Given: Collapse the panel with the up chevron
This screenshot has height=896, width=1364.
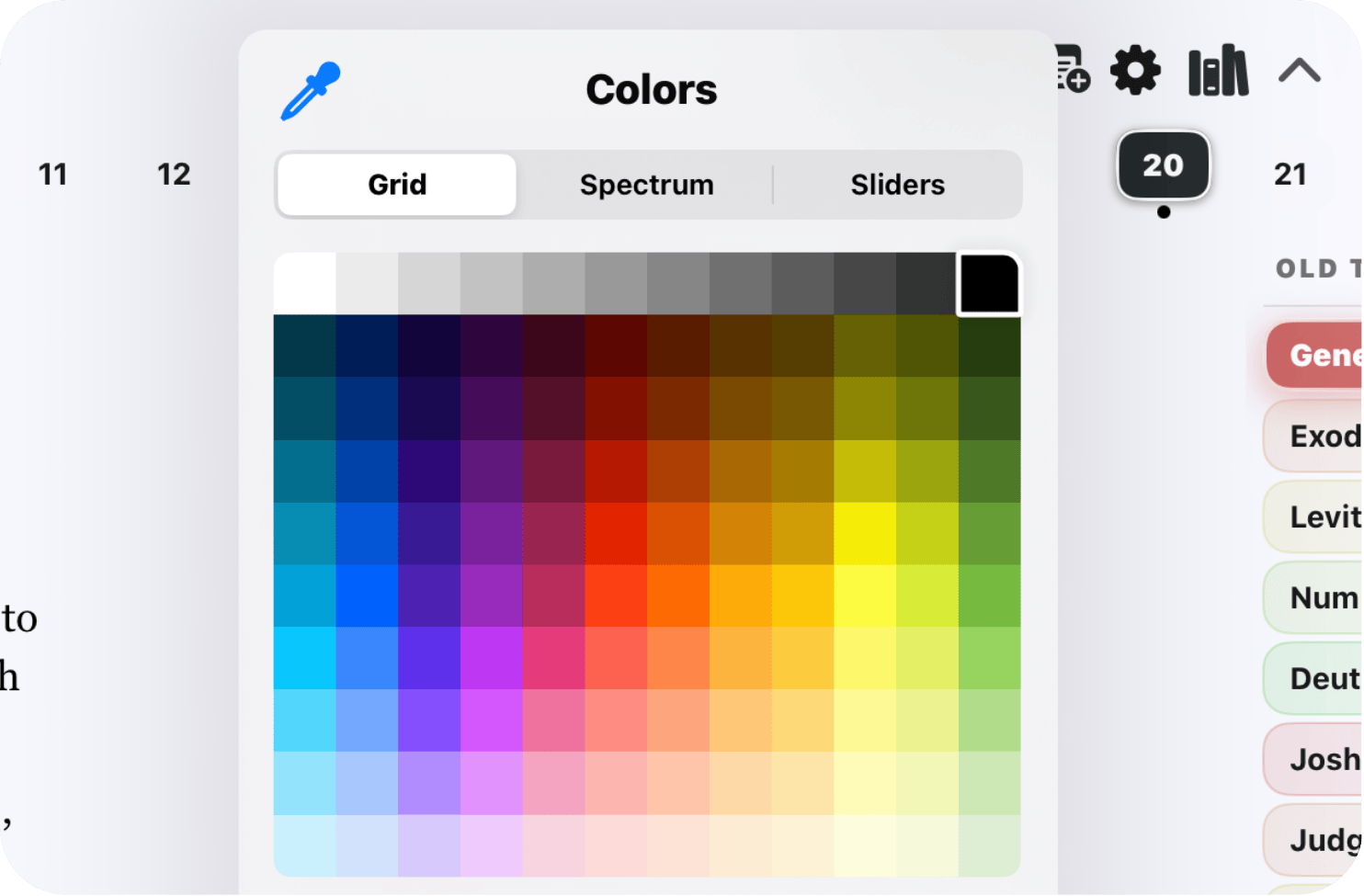Looking at the screenshot, I should coord(1299,71).
